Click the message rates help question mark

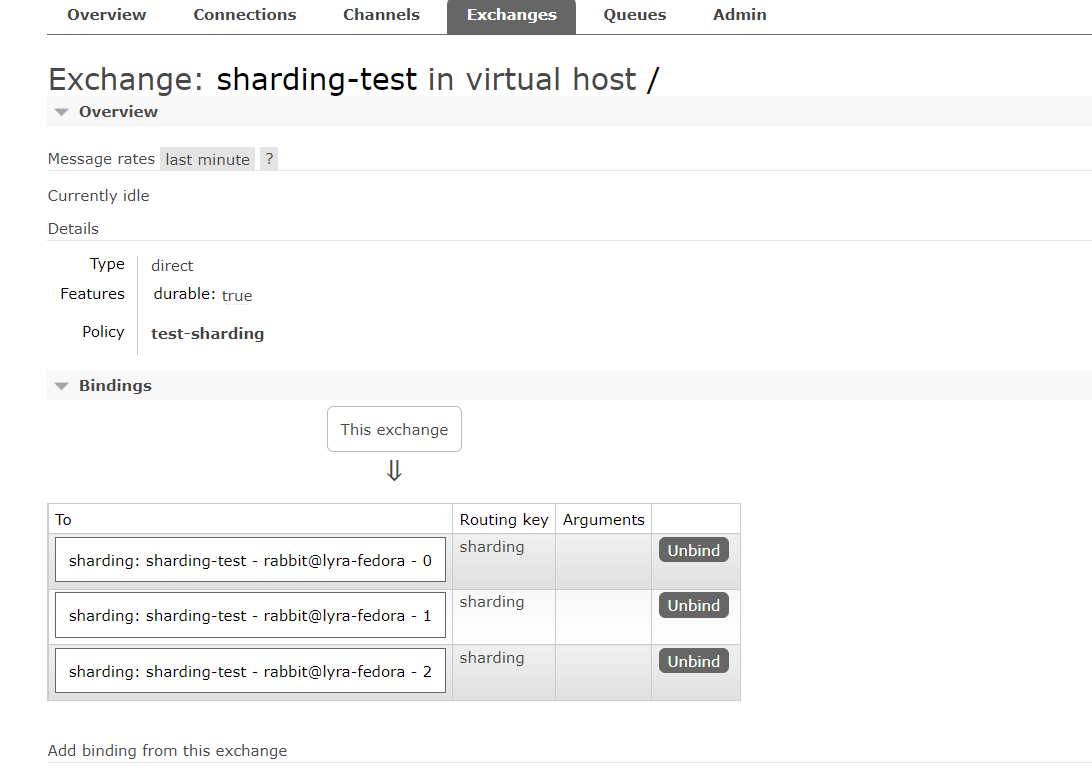pos(269,159)
